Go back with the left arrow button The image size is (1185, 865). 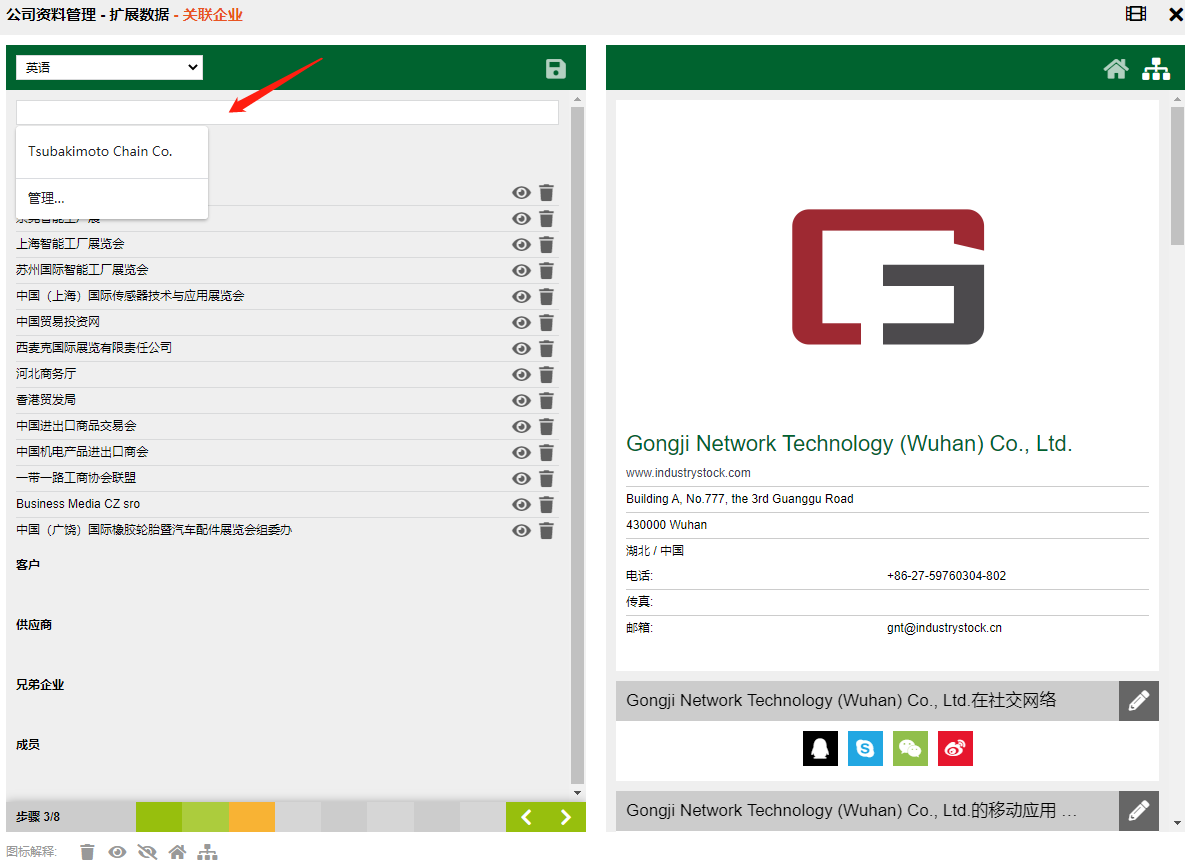[x=526, y=817]
